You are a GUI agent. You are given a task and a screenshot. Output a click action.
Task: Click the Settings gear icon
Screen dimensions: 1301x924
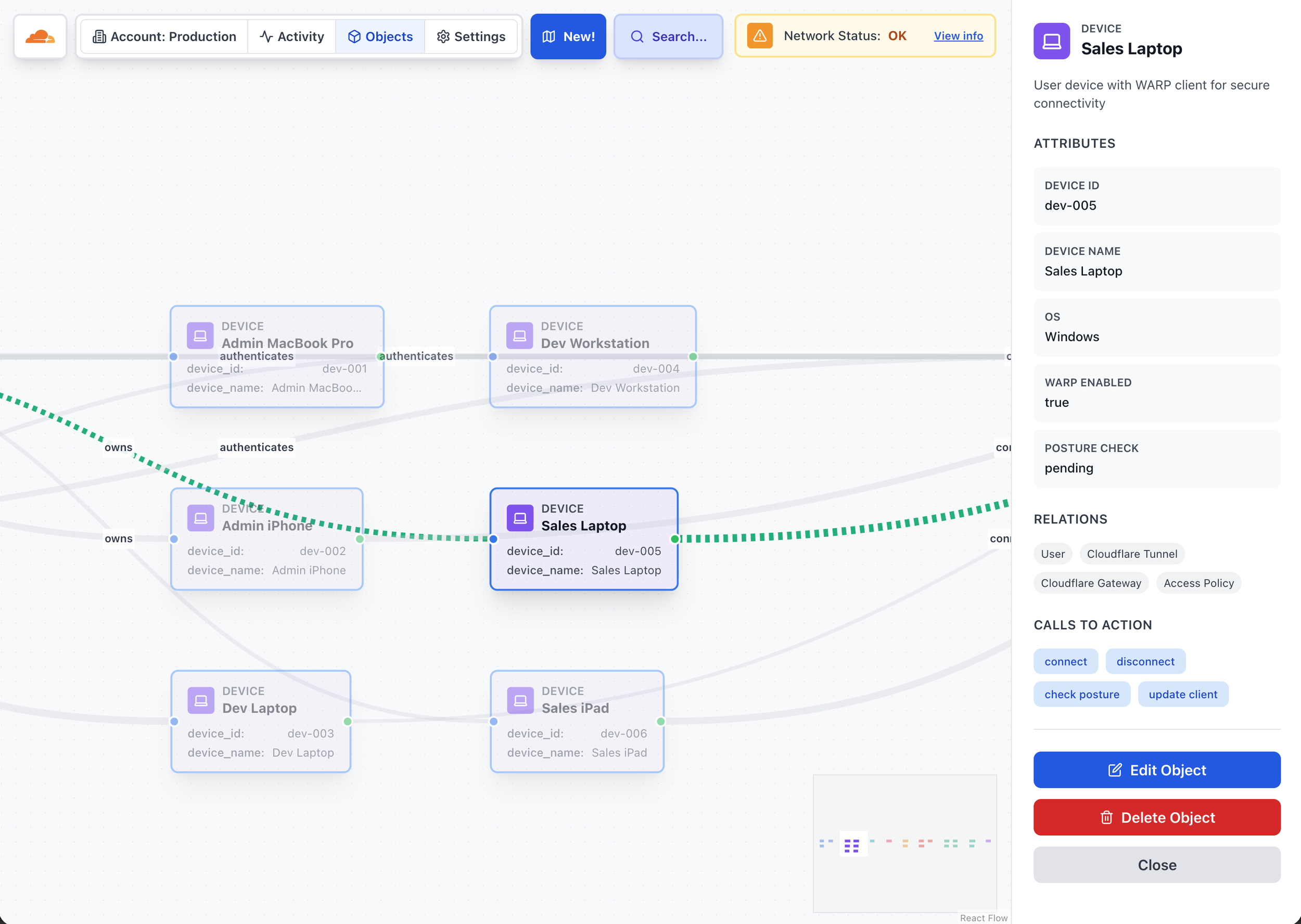[443, 36]
